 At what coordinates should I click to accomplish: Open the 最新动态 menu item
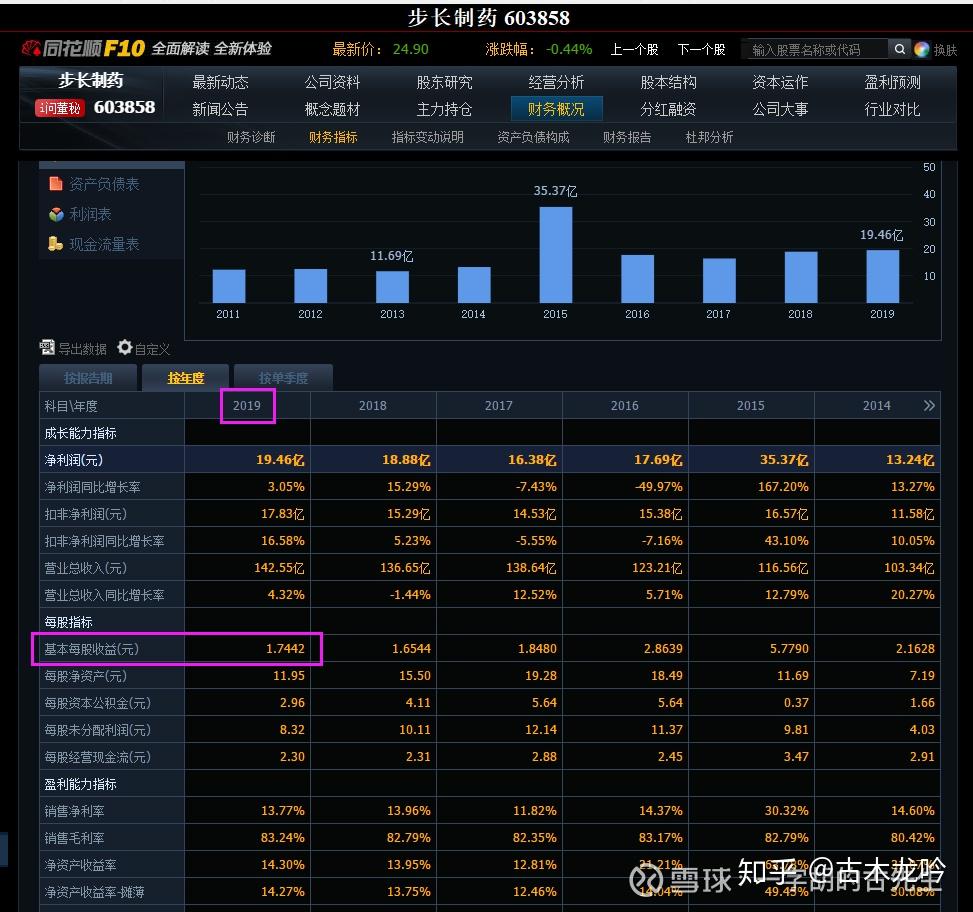click(x=220, y=82)
